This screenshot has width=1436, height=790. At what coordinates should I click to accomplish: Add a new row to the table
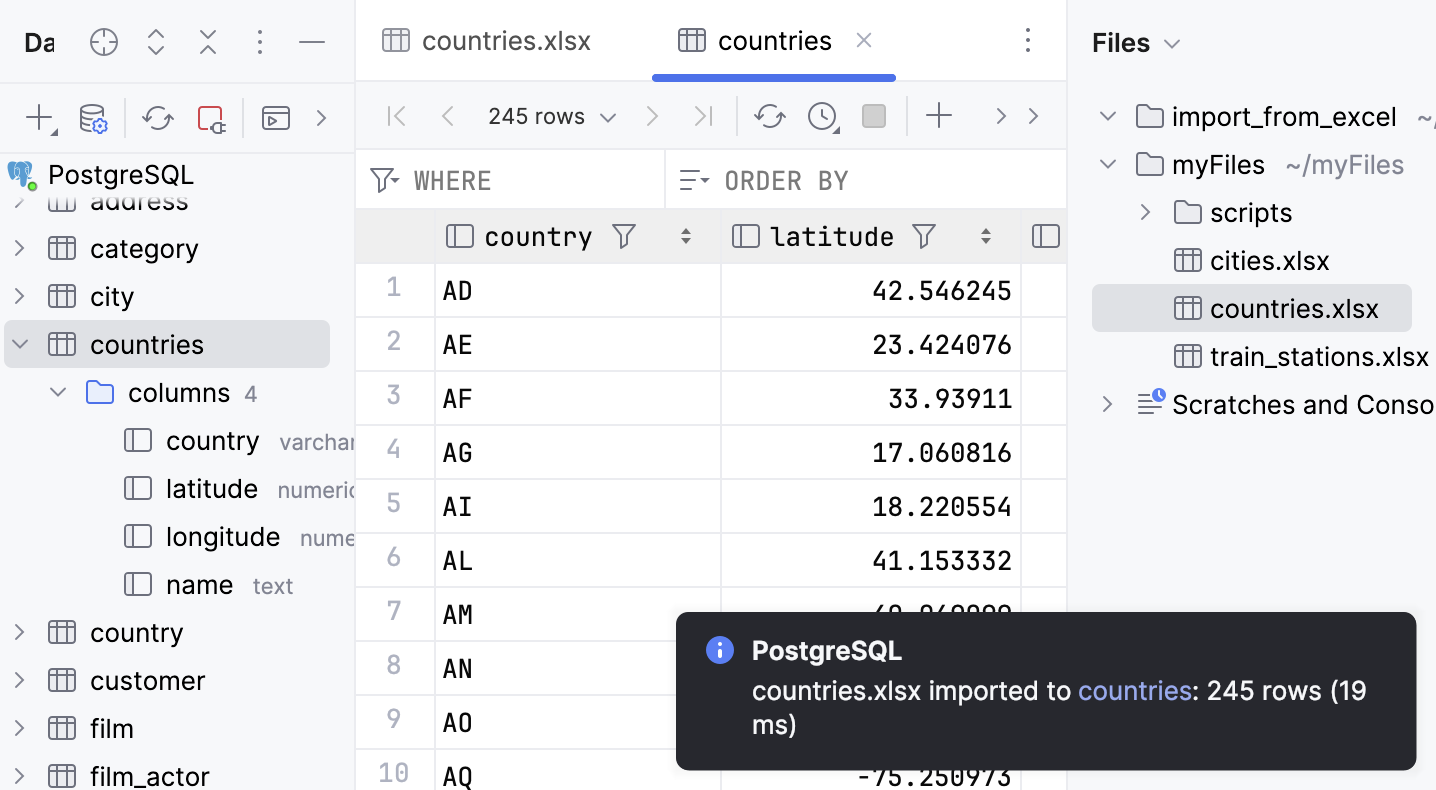[939, 116]
